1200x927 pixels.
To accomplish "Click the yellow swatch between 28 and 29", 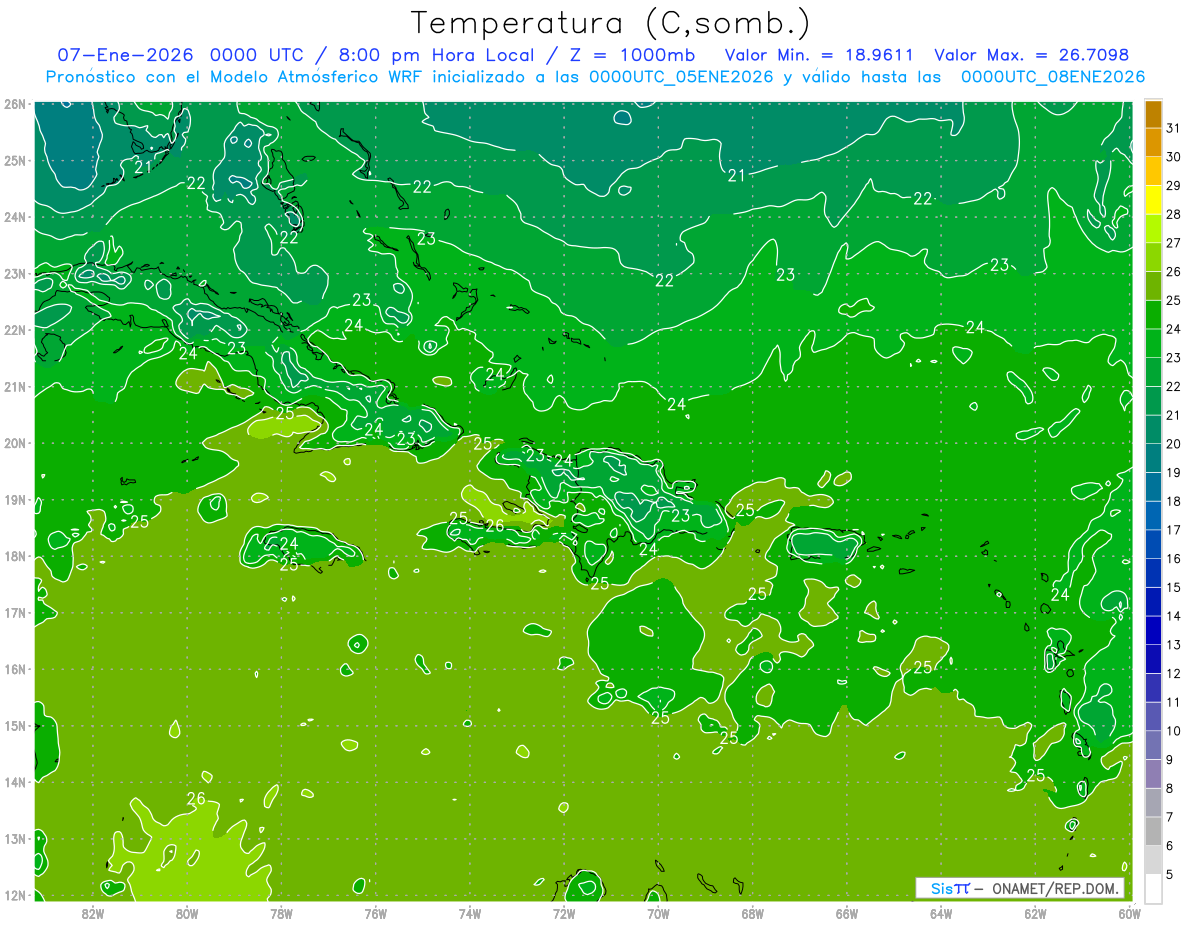I will (x=1154, y=200).
